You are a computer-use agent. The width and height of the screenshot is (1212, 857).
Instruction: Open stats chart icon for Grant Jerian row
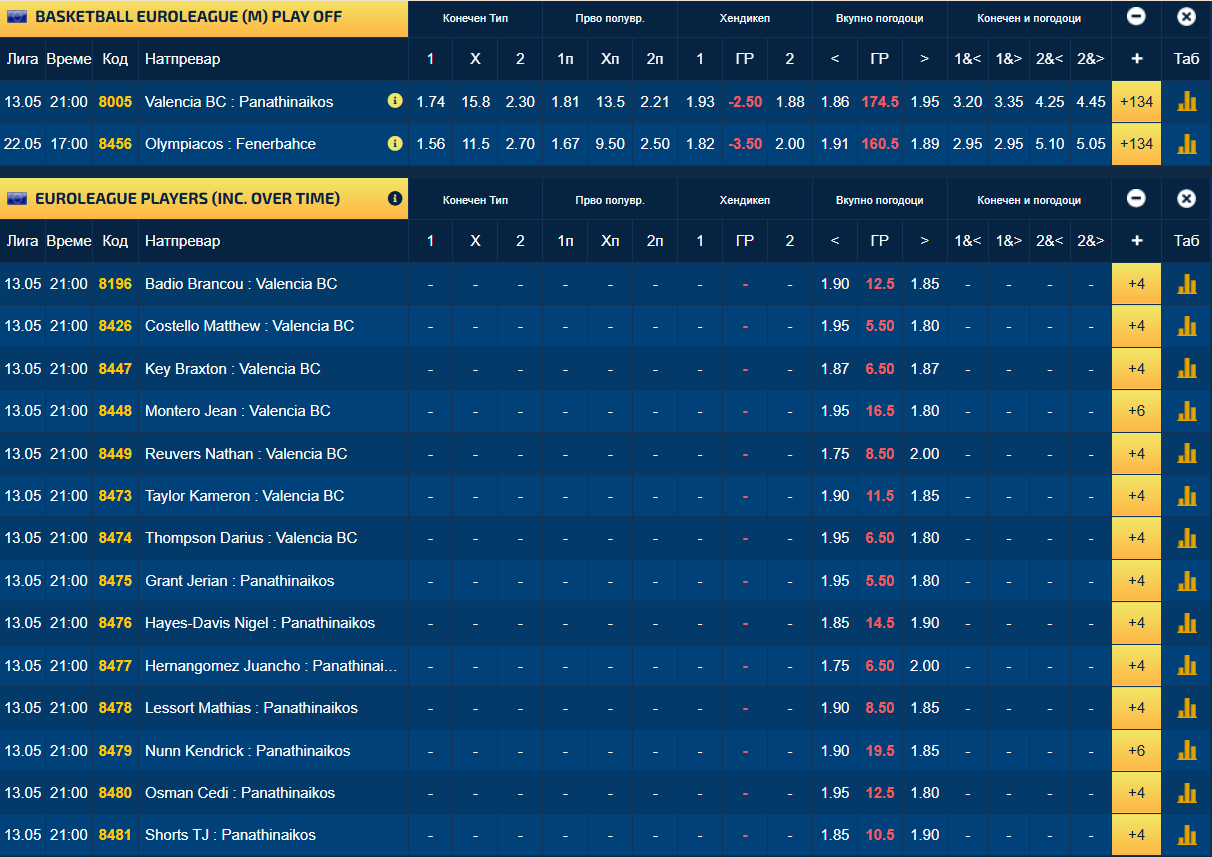1187,581
